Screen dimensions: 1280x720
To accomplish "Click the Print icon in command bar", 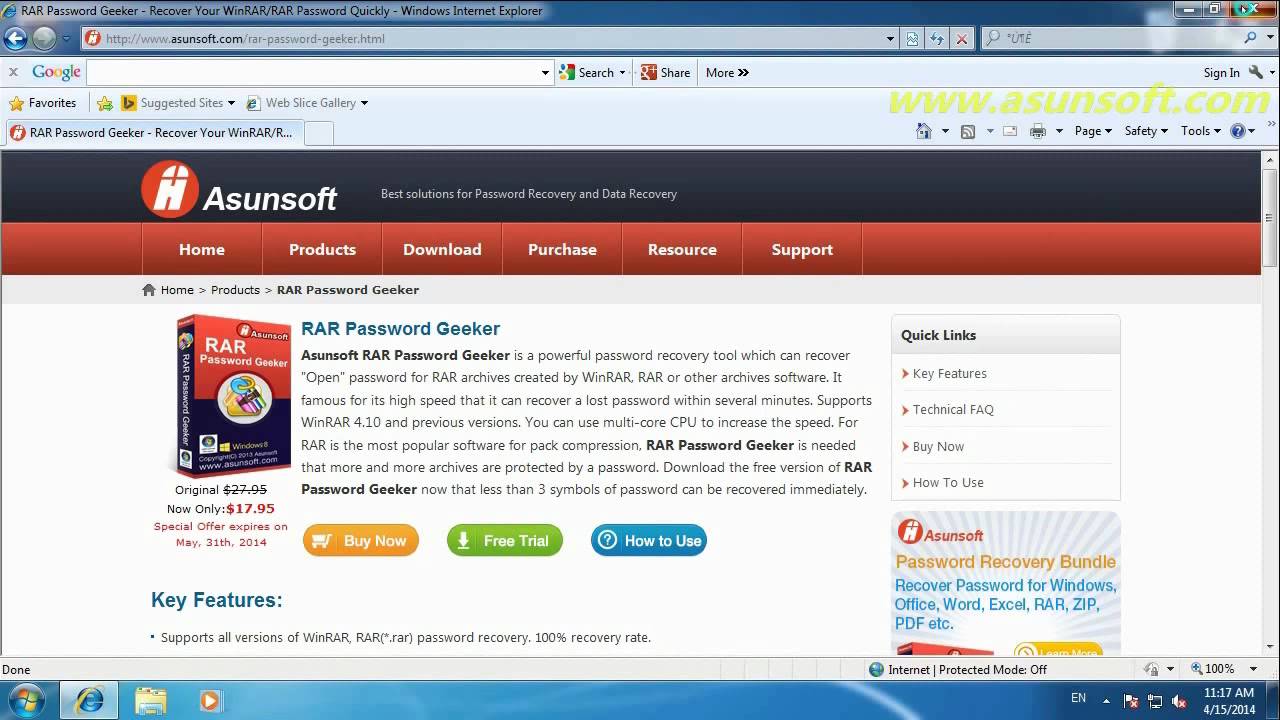I will (1038, 131).
